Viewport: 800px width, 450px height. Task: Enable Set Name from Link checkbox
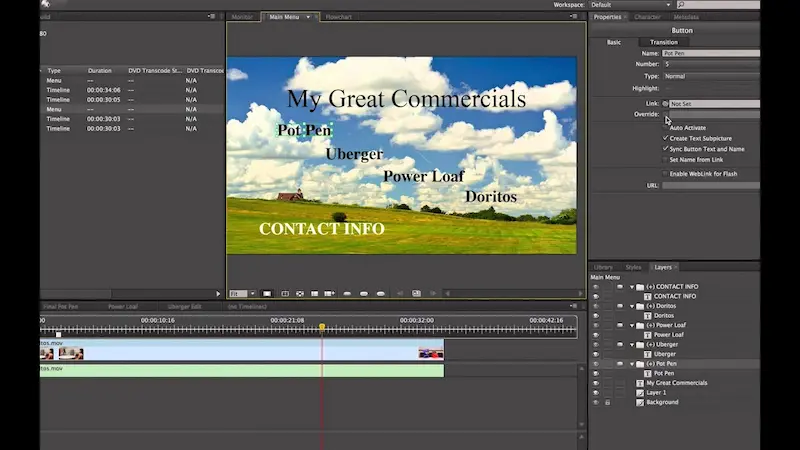(x=665, y=160)
